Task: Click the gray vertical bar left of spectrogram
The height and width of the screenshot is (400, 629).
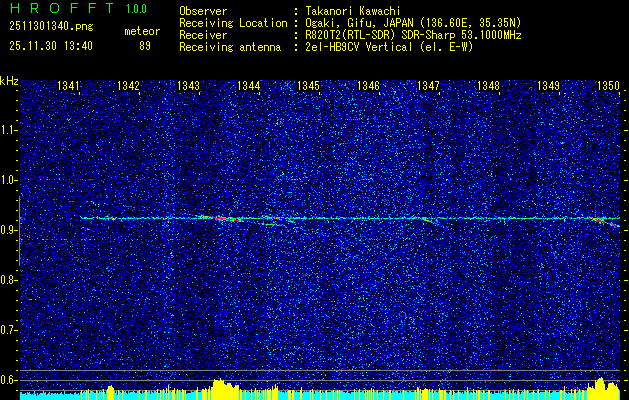Action: coord(19,231)
